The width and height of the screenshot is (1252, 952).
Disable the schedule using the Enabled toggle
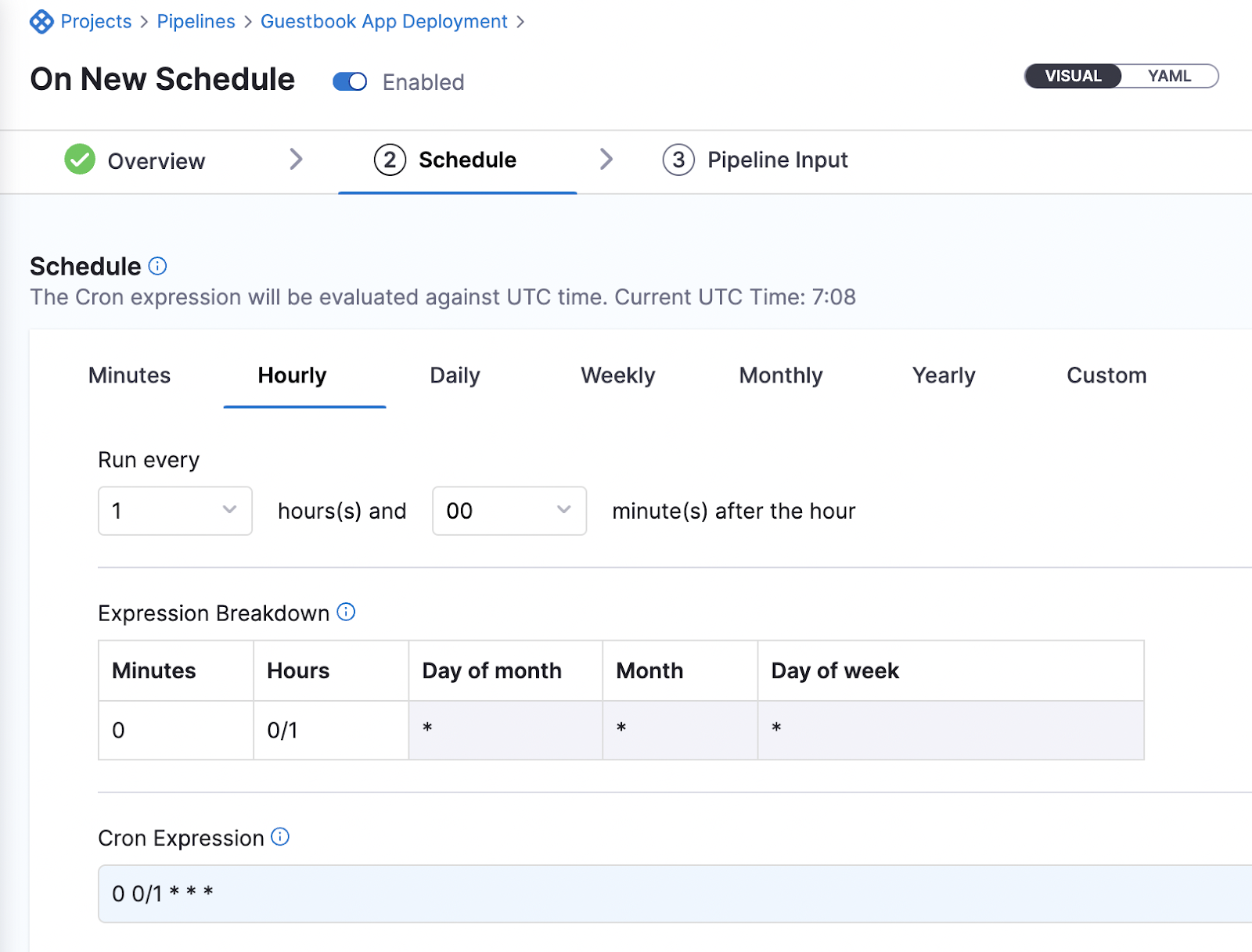[x=349, y=81]
